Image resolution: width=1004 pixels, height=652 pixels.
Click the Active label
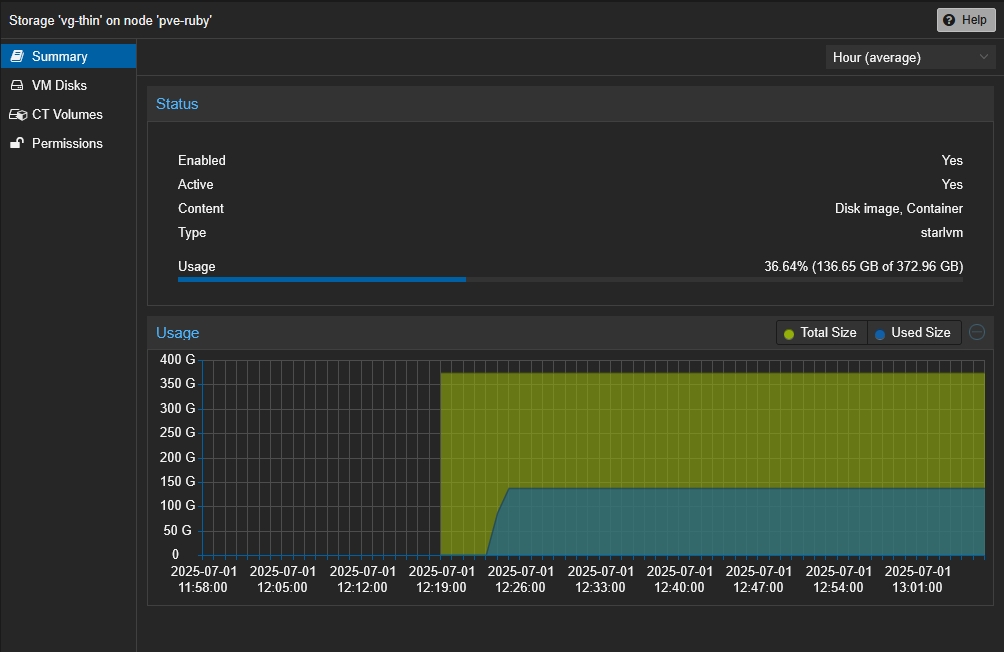click(x=195, y=184)
